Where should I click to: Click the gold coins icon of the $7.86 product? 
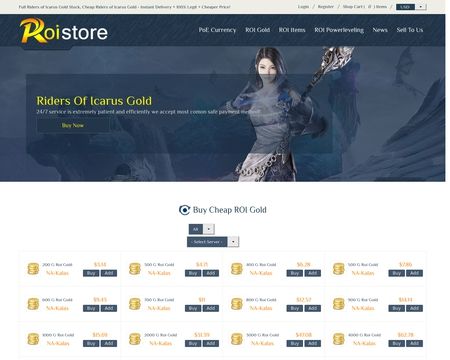pos(339,269)
